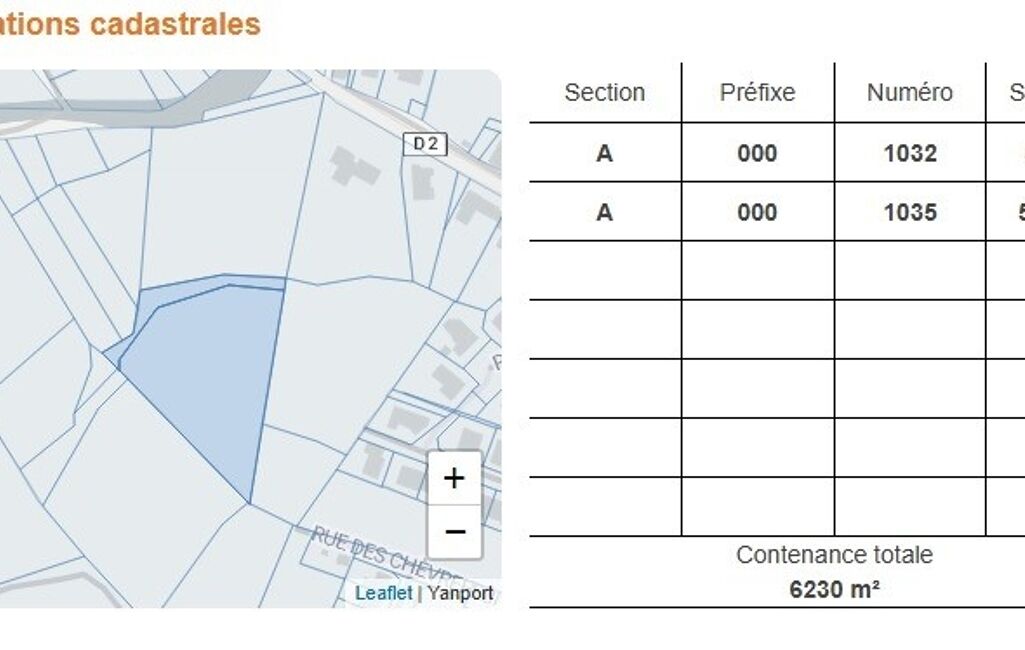
Task: Select parcel number 1035 cell
Action: [x=910, y=212]
